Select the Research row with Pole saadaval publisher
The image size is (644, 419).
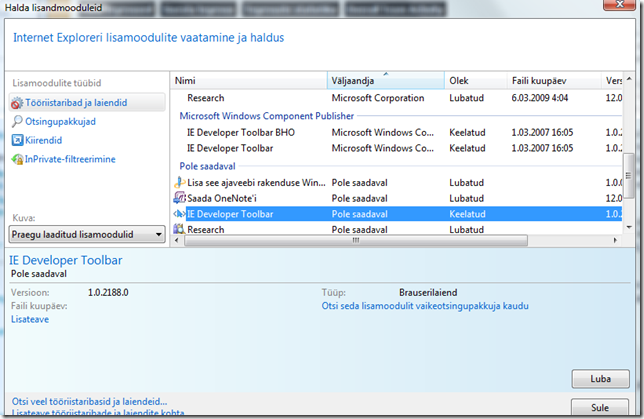click(x=397, y=229)
